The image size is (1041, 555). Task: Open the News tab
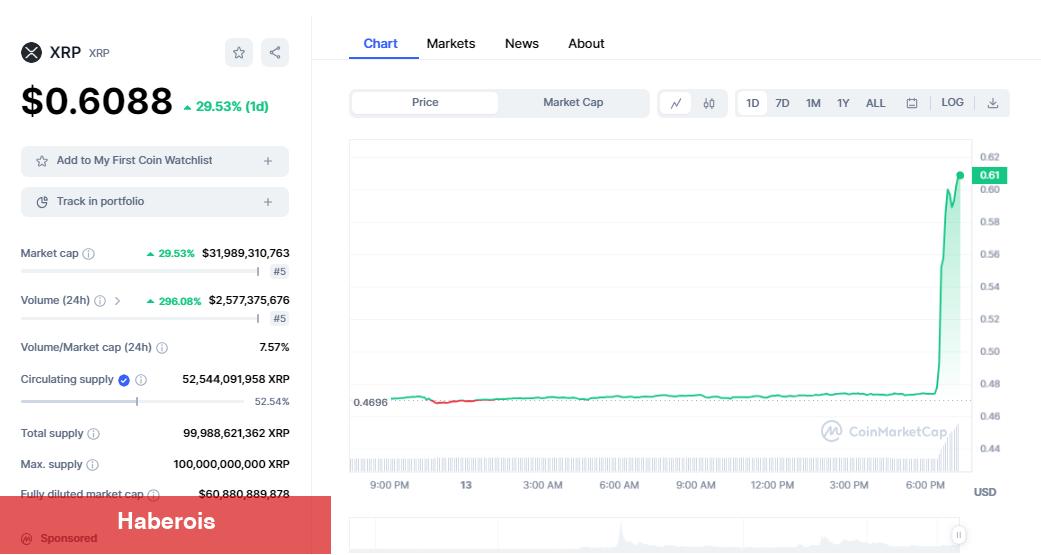click(x=522, y=44)
